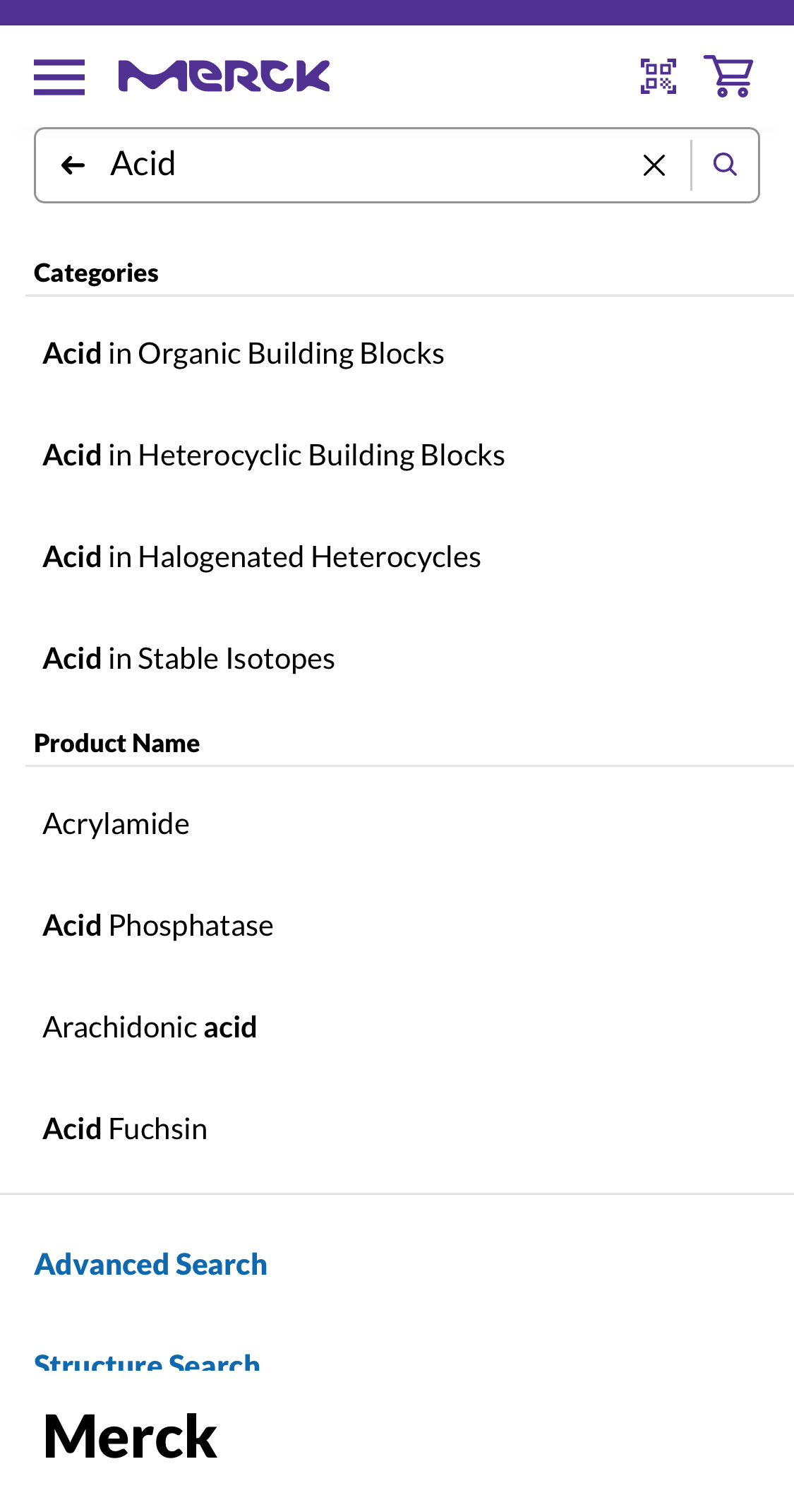794x1512 pixels.
Task: Open the hamburger navigation menu
Action: point(59,77)
